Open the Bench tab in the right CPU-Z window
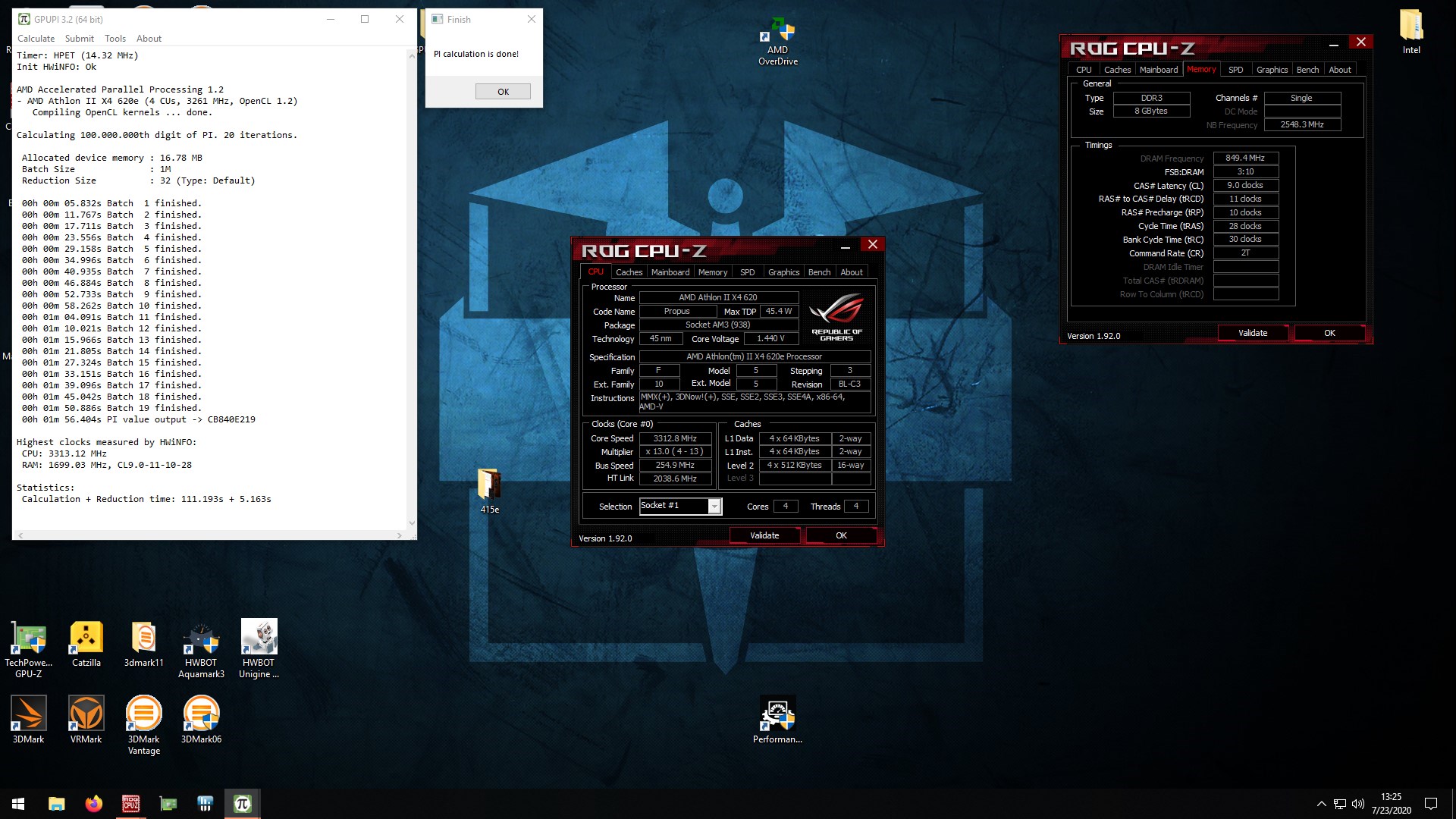The image size is (1456, 819). click(1307, 70)
